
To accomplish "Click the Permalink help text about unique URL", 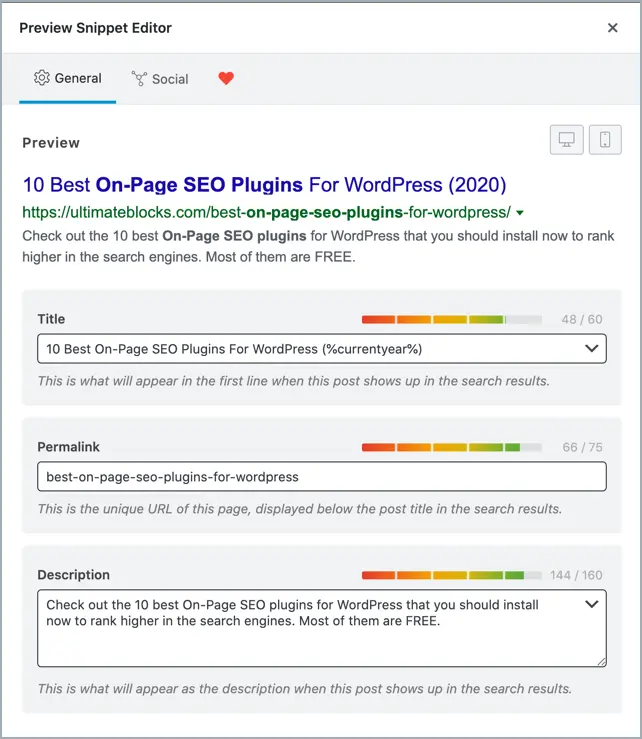I will (300, 509).
